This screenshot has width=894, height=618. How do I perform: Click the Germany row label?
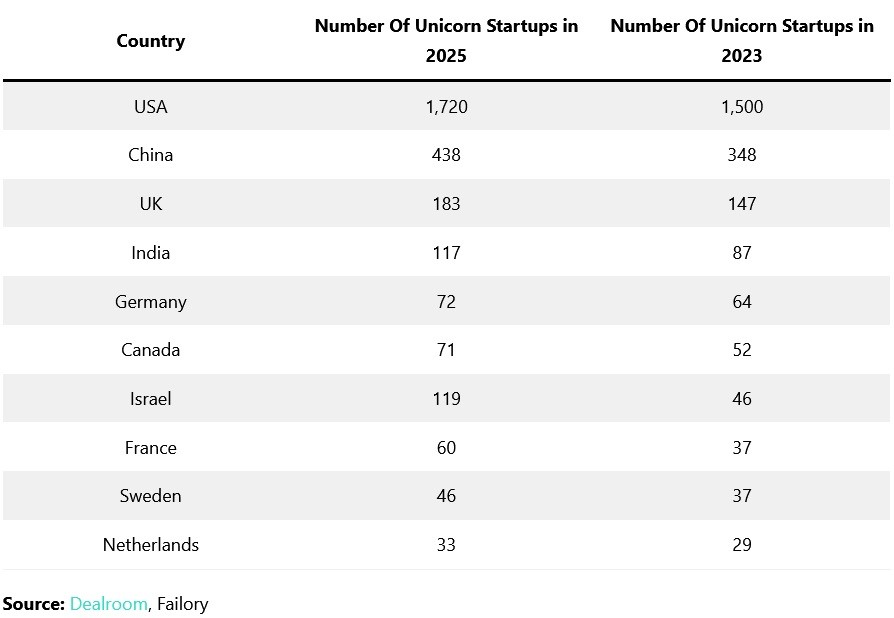151,301
